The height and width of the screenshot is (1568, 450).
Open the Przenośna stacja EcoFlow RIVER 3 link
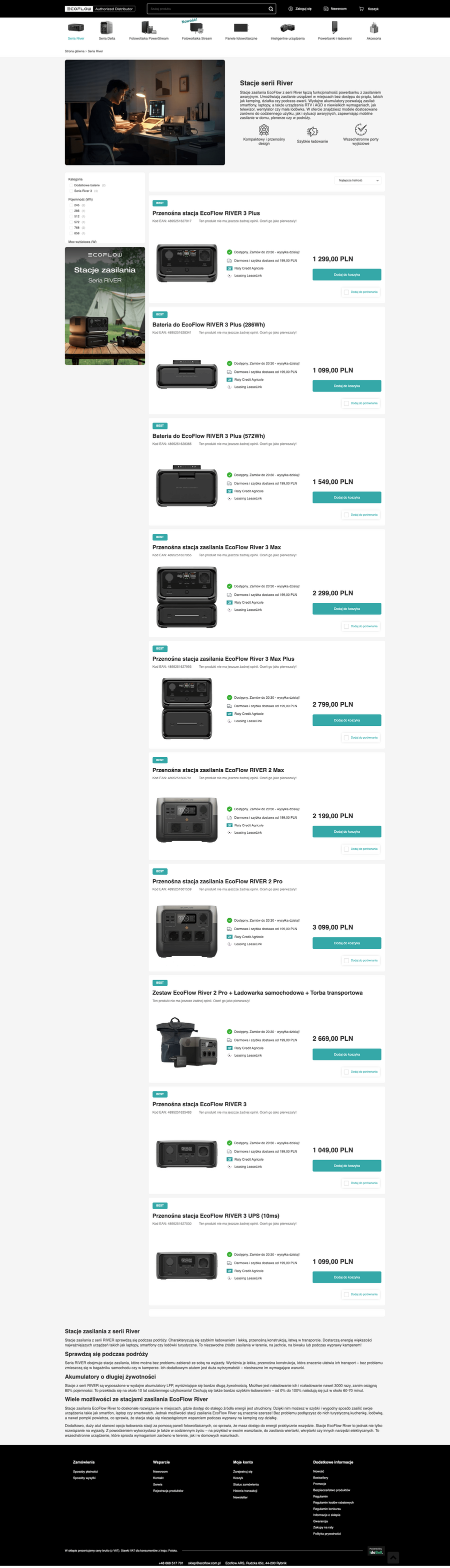pyautogui.click(x=199, y=1104)
